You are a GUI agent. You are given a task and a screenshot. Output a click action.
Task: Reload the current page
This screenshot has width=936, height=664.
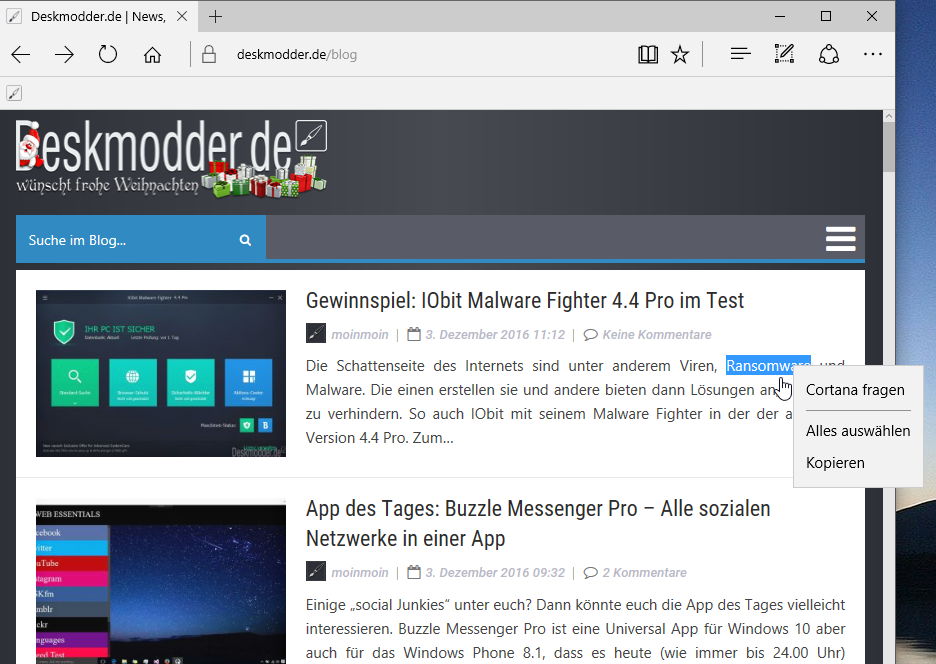[108, 54]
